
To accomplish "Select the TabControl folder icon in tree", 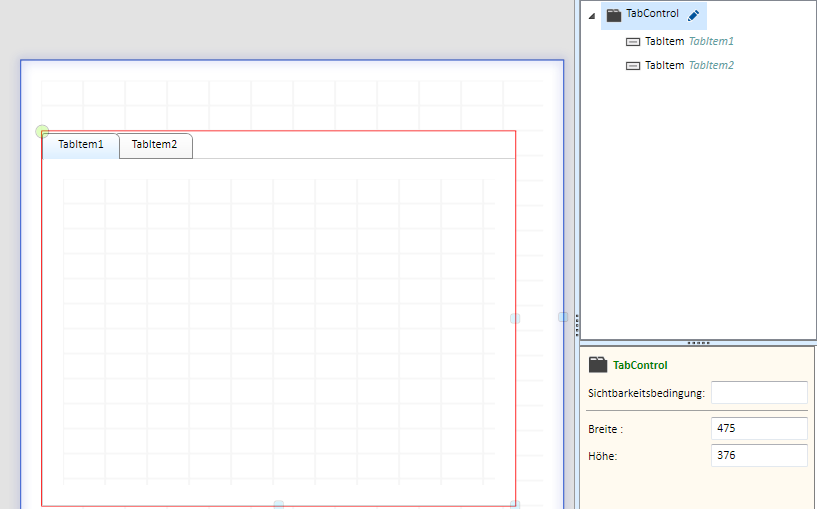I will click(x=614, y=15).
